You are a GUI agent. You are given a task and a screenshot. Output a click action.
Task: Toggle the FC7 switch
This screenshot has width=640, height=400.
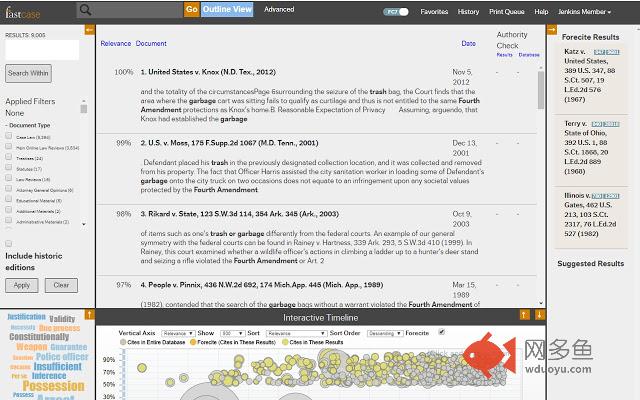[x=396, y=12]
